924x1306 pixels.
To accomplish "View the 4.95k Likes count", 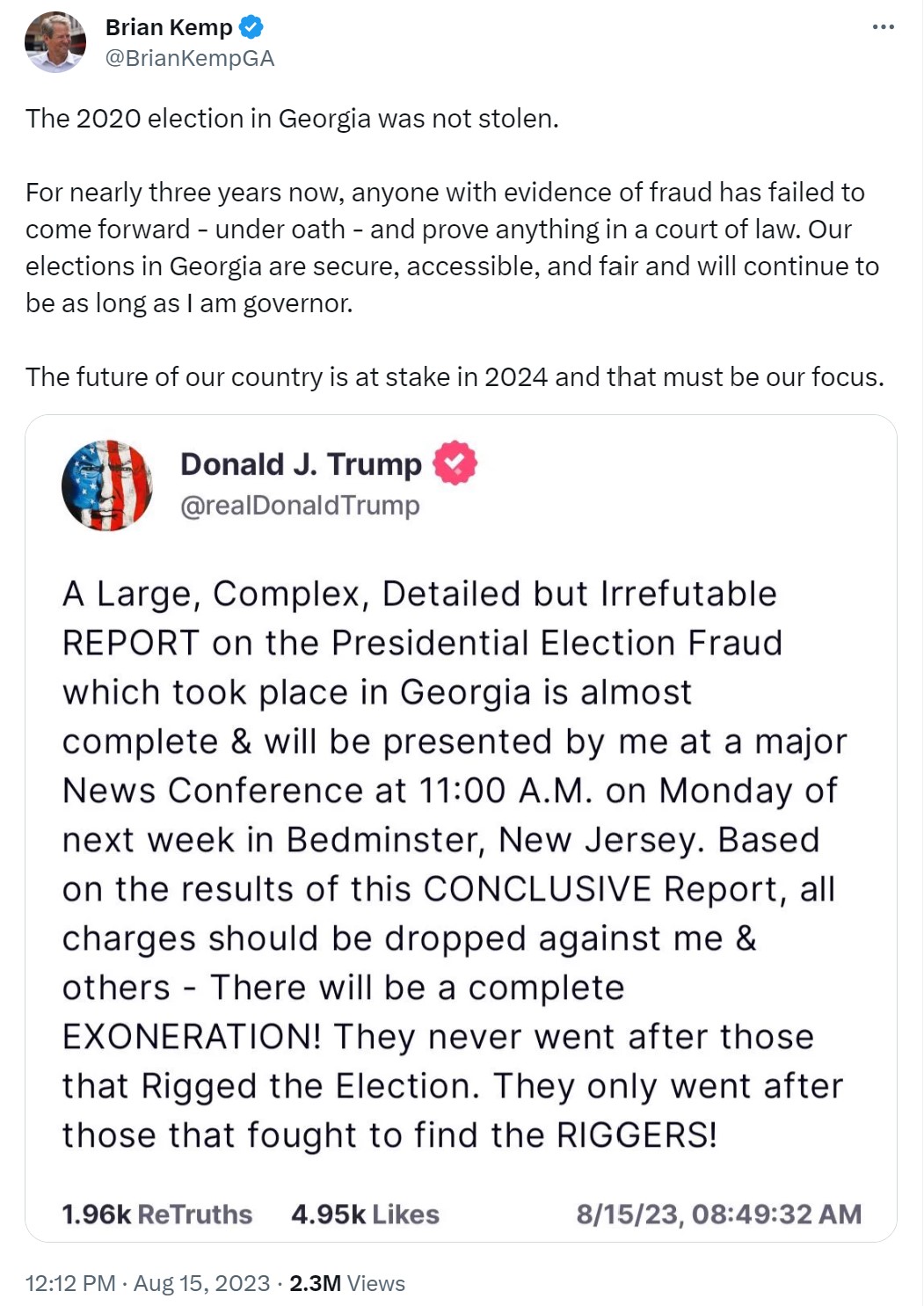I will 365,1214.
